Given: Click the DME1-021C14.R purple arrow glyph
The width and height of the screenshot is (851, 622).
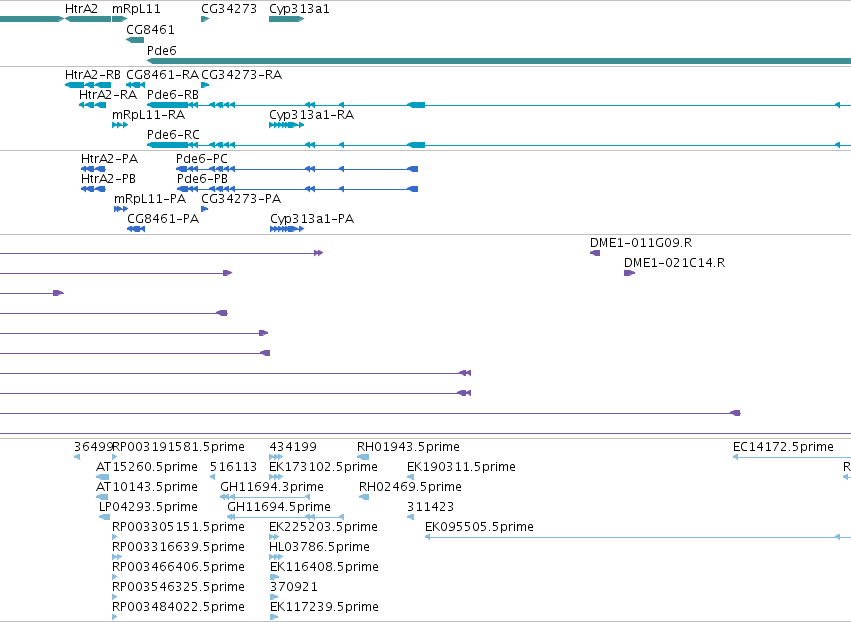Looking at the screenshot, I should click(x=630, y=273).
